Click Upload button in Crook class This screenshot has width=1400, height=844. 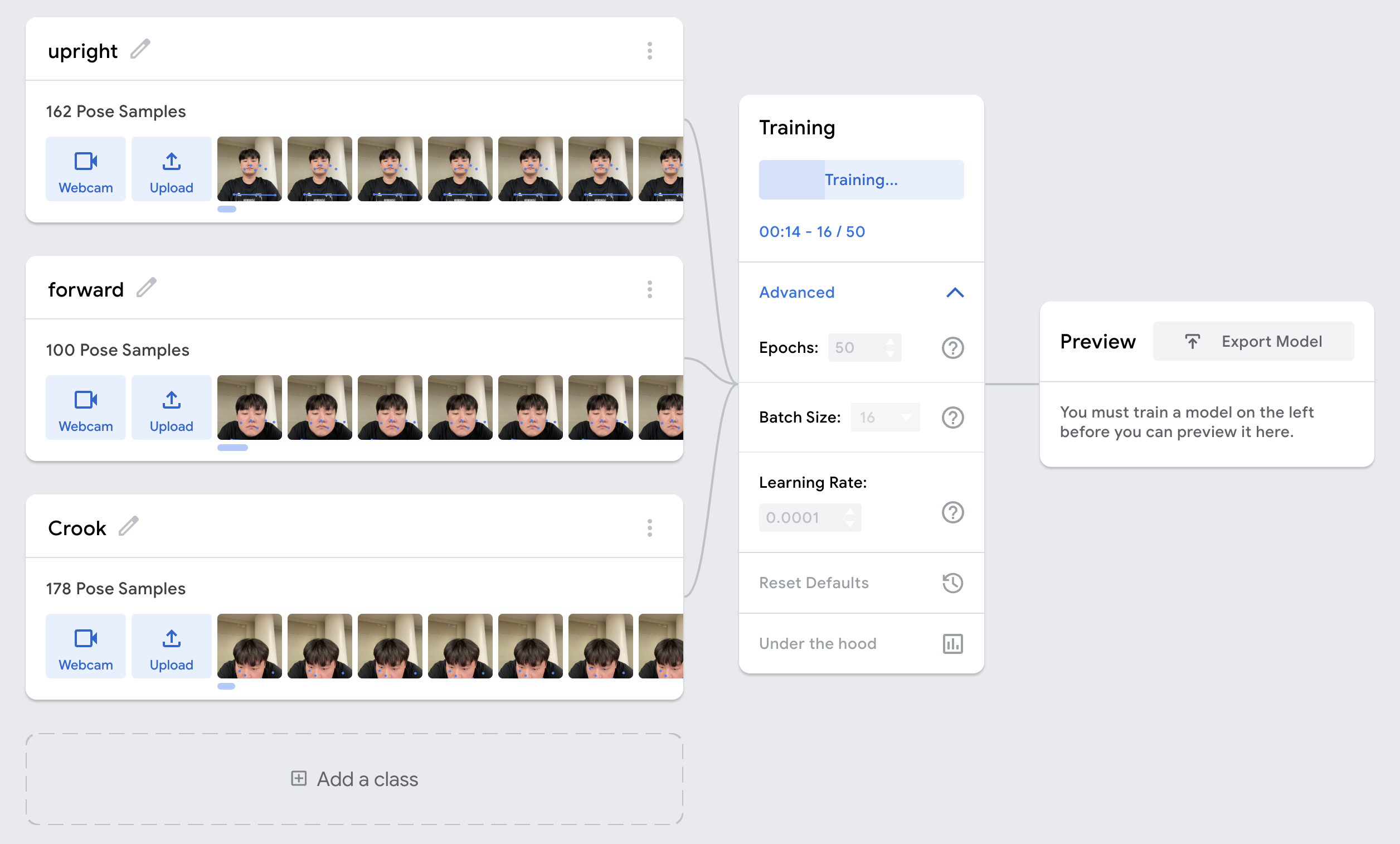tap(171, 646)
